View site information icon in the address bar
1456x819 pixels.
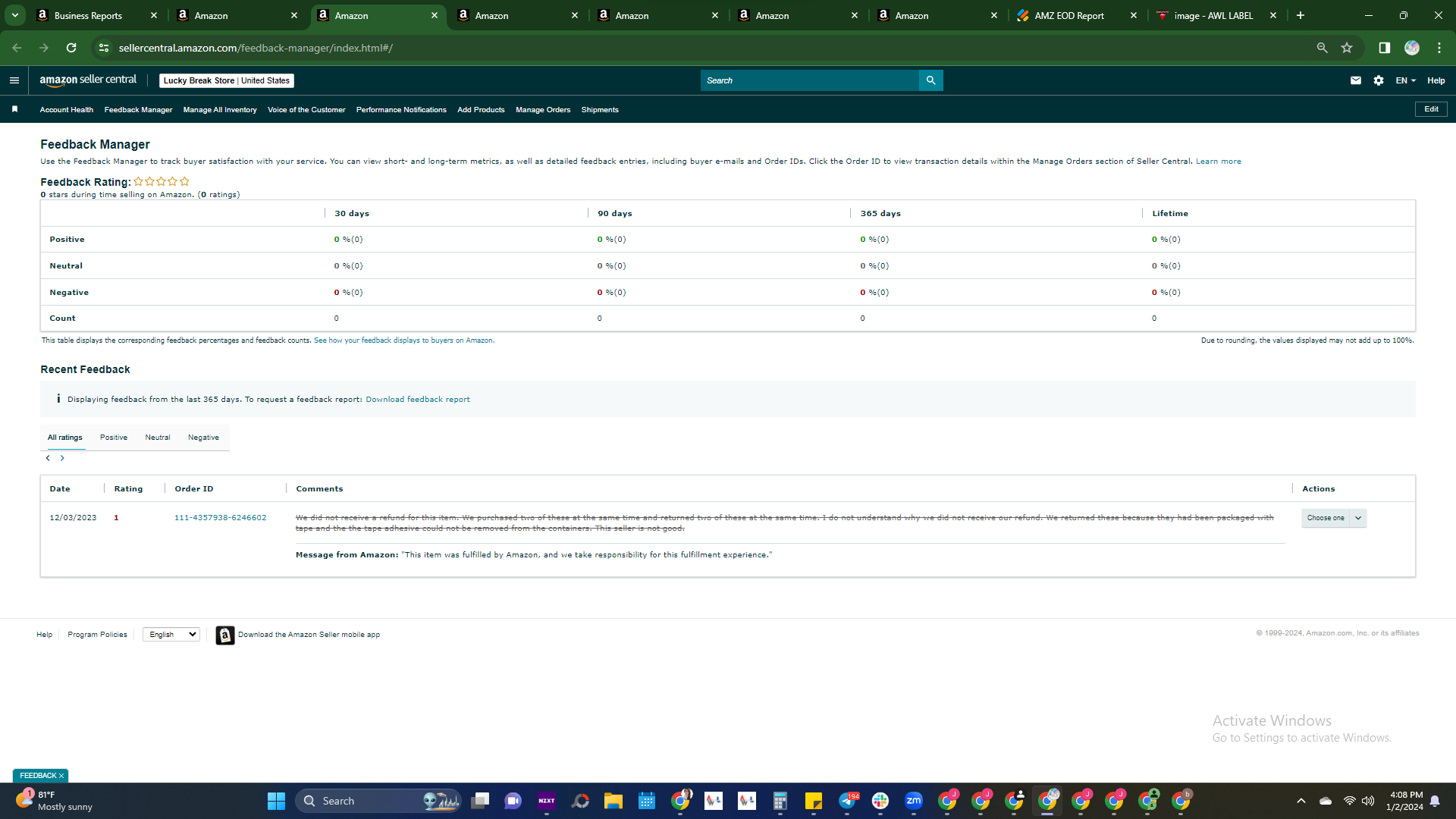[x=104, y=48]
